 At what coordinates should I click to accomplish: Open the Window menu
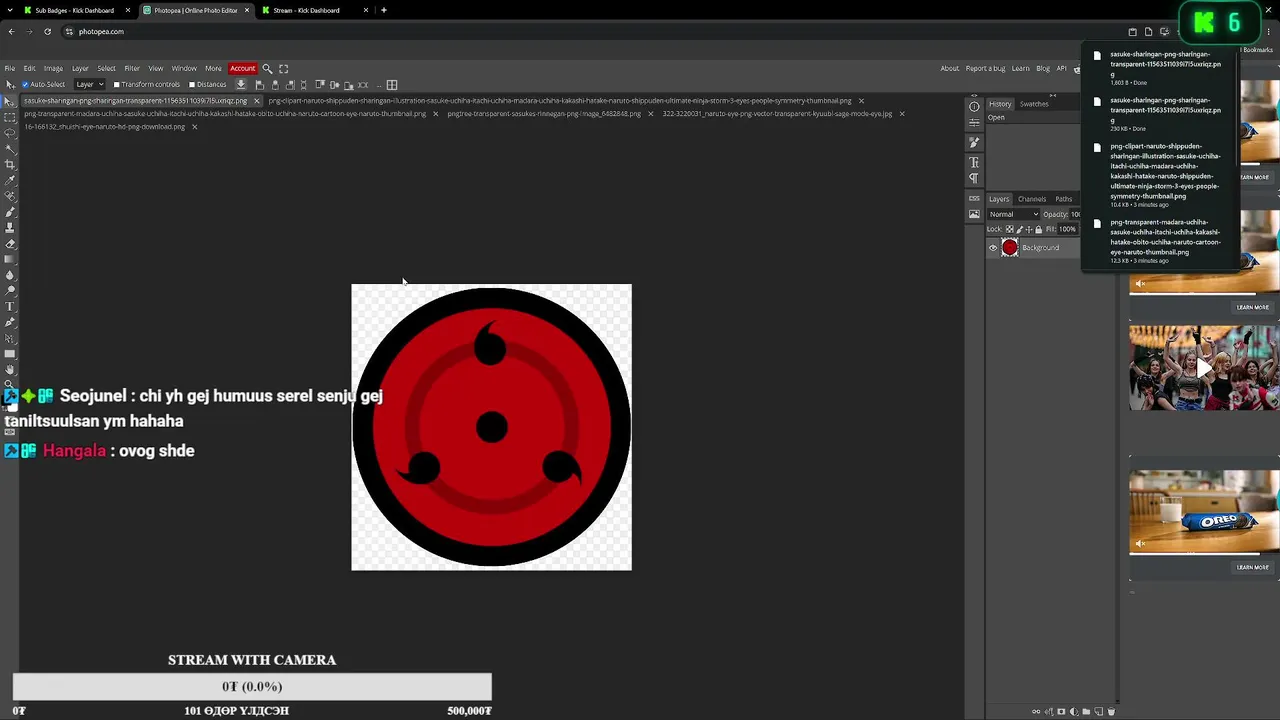pyautogui.click(x=184, y=68)
